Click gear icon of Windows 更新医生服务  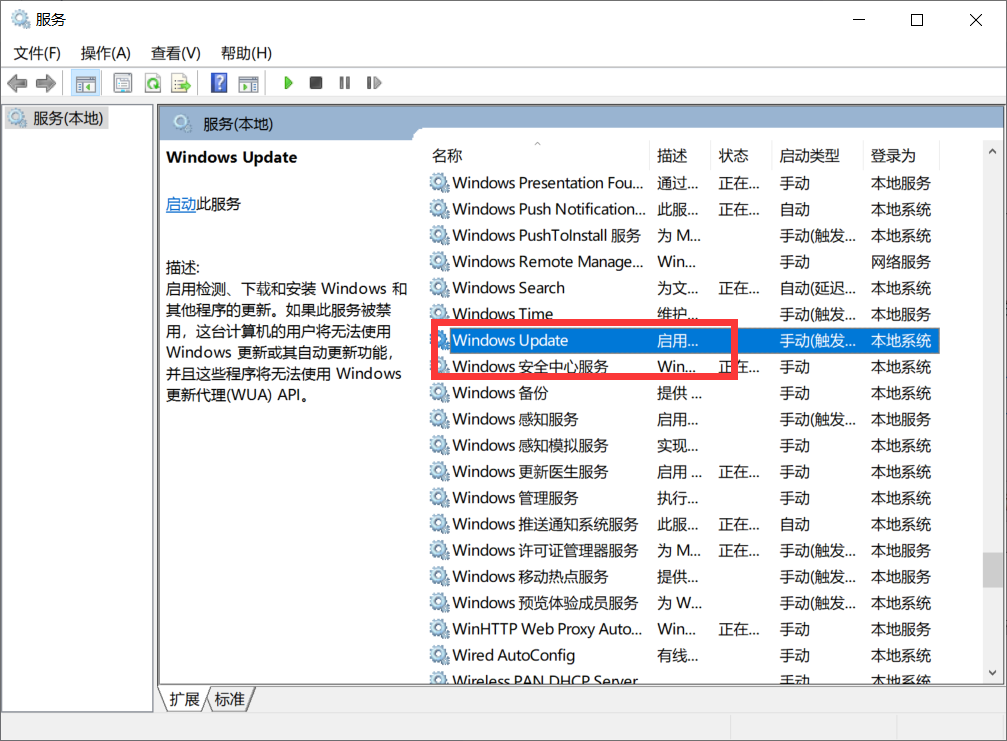pos(439,471)
